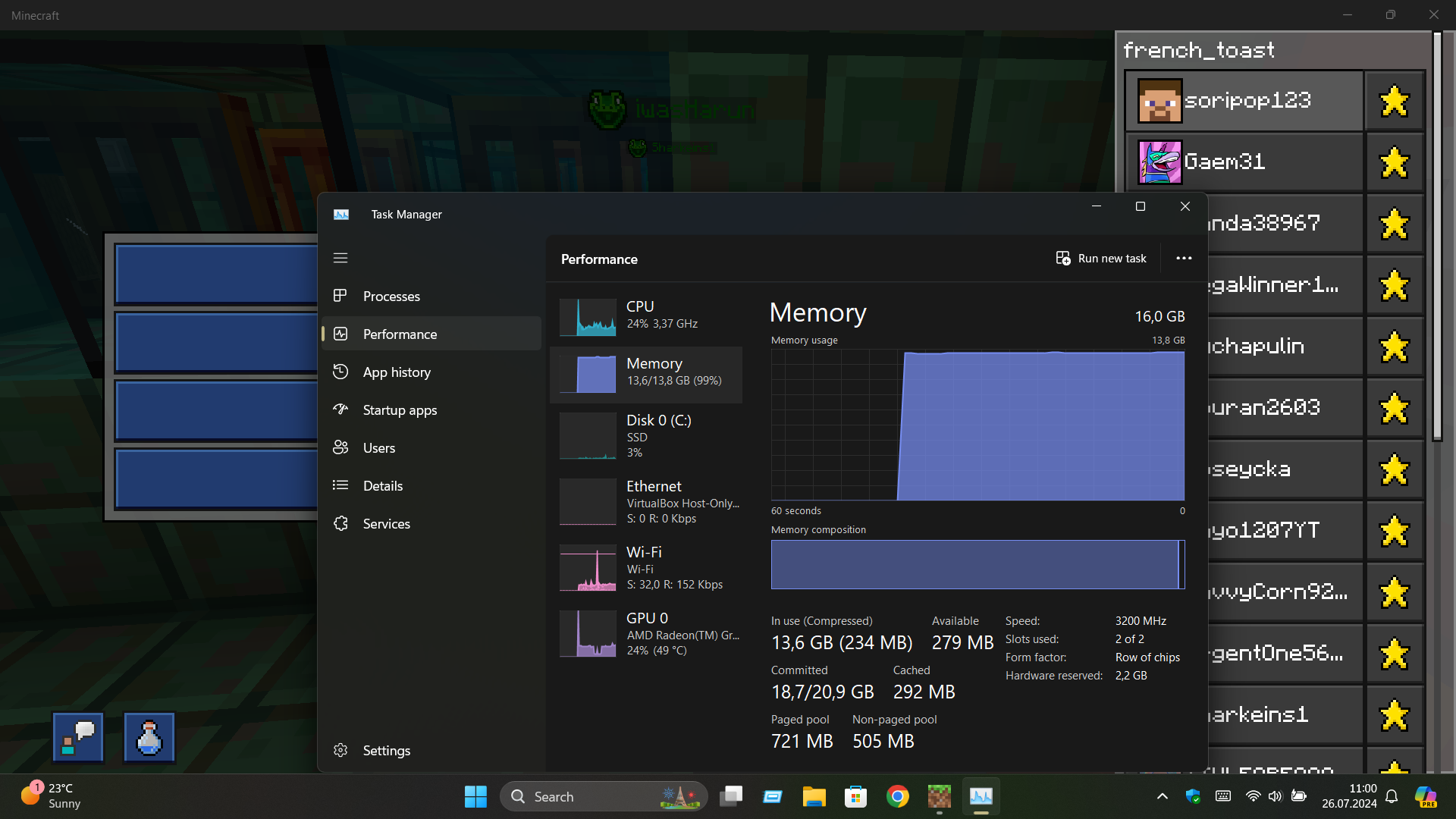Open the Users page

point(378,448)
